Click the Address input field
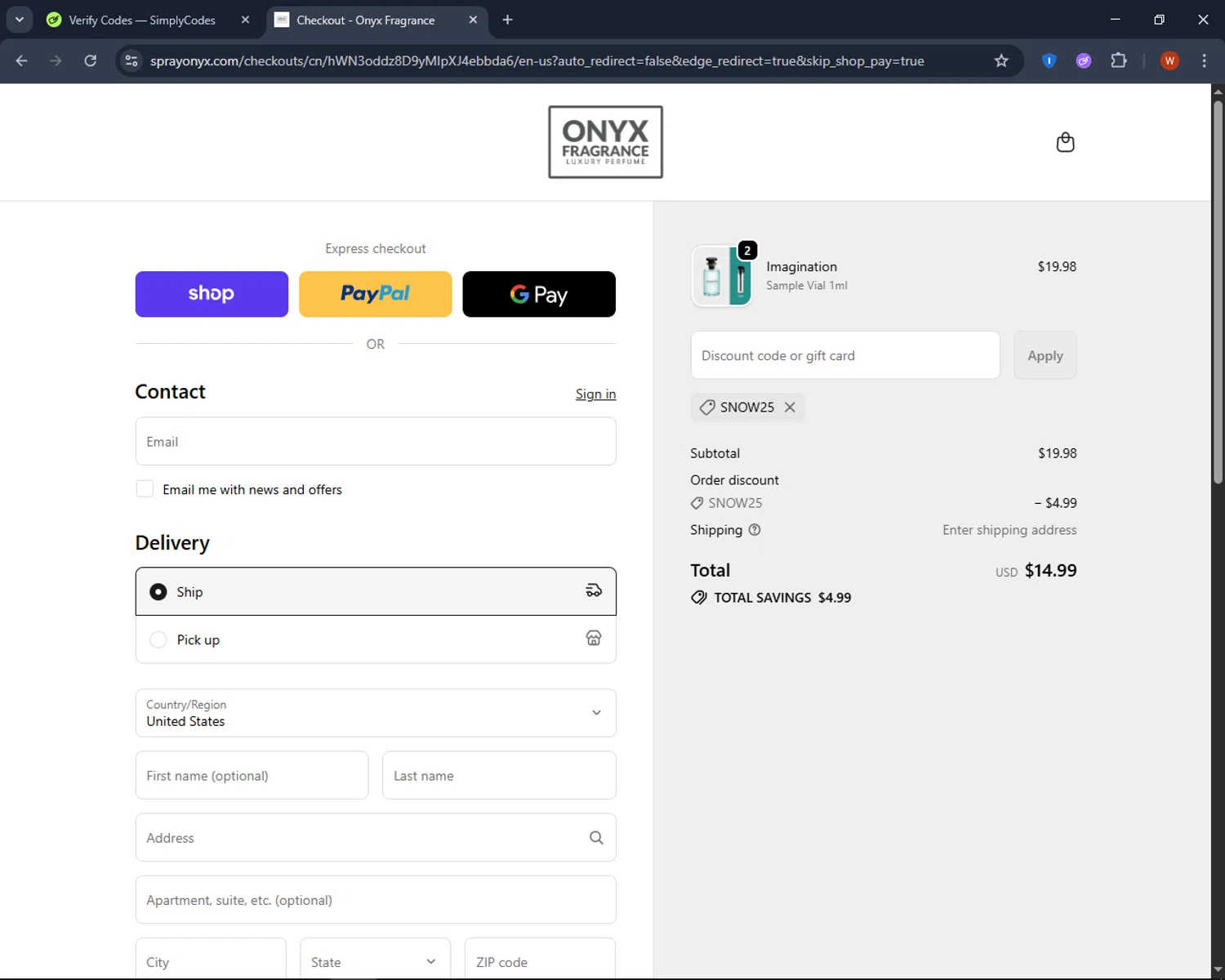 [376, 837]
